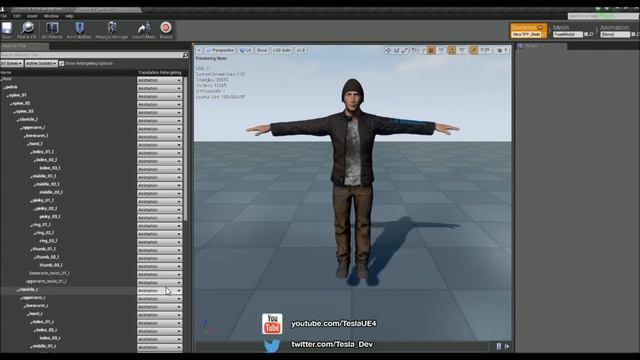Open the rotation snap angle value dropdown
Image resolution: width=640 pixels, height=360 pixels.
pyautogui.click(x=462, y=50)
